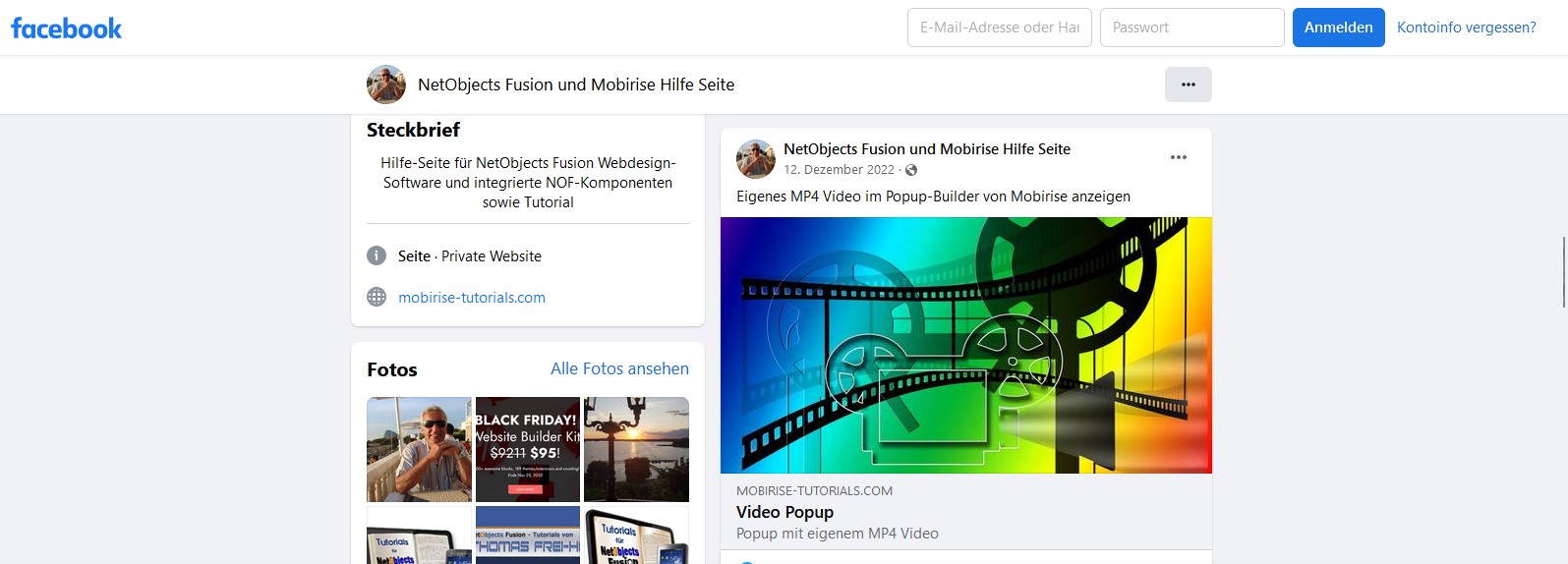Click into the Passwort field
This screenshot has height=564, width=1568.
point(1191,28)
